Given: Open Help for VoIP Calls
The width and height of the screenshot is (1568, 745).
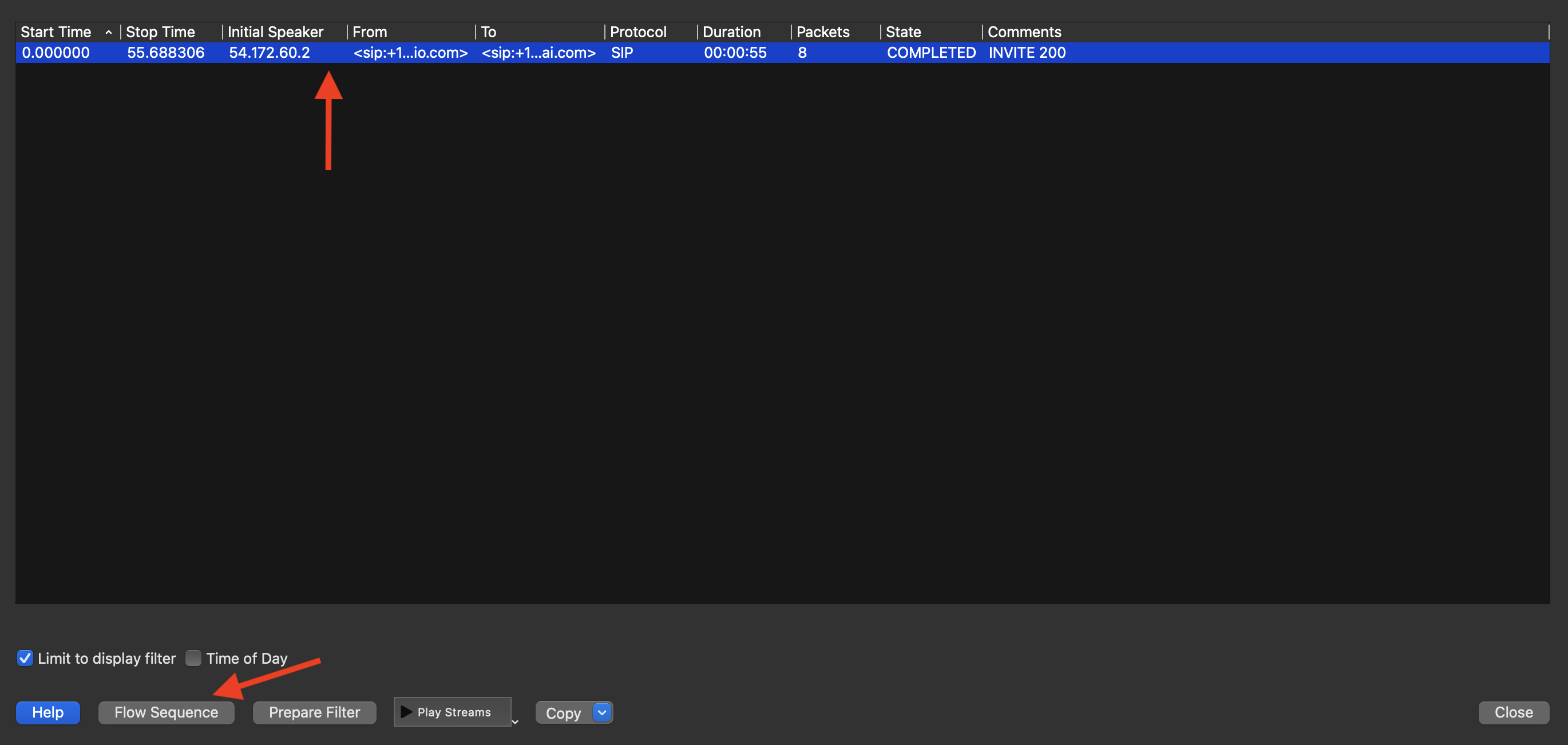Looking at the screenshot, I should point(47,711).
